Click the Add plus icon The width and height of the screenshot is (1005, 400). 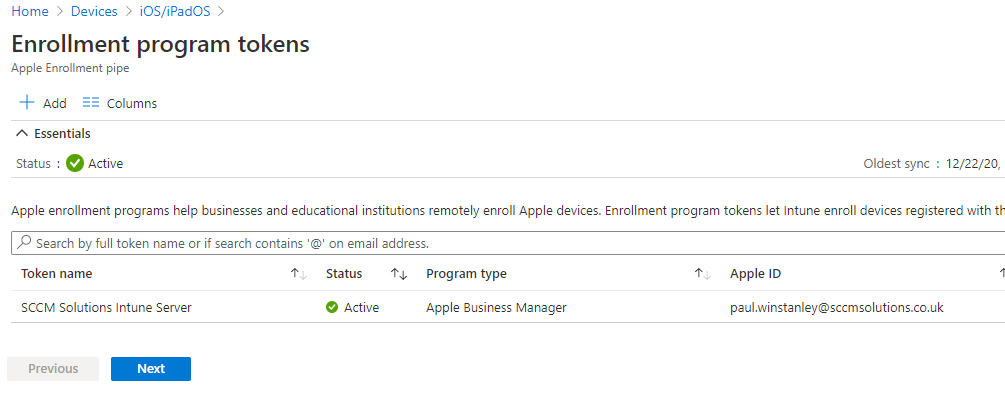coord(27,103)
